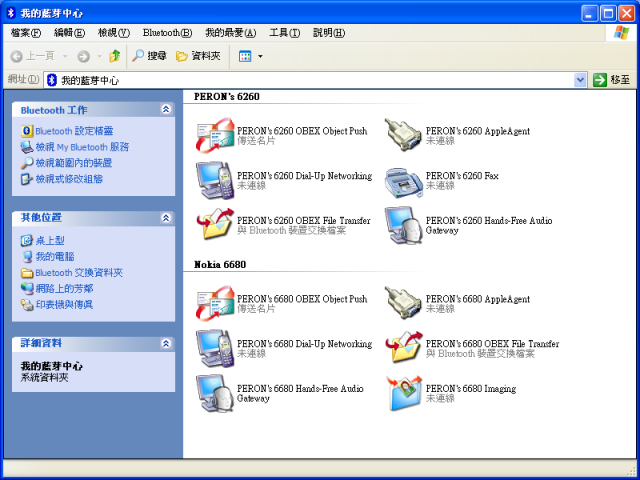Viewport: 640px width, 480px height.
Task: Select PERON's 6680 Hands-Free Audio Gateway icon
Action: (x=214, y=393)
